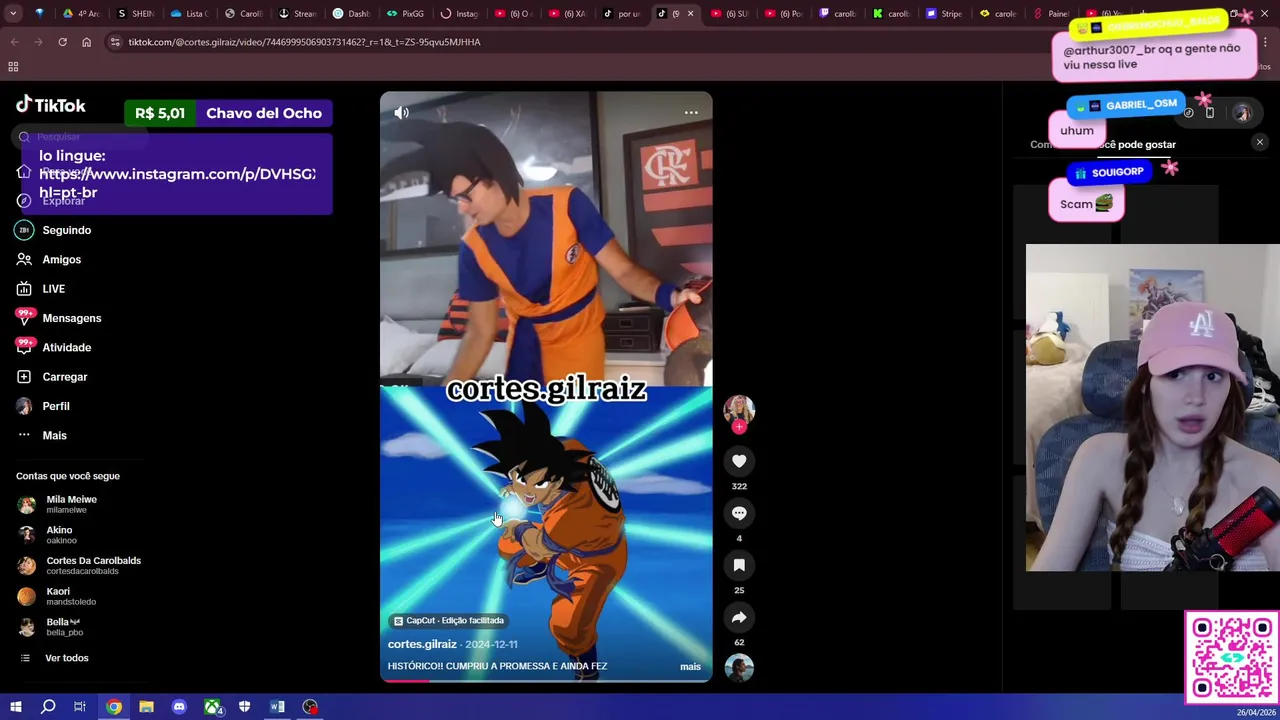Open the video's three-dot options menu

coord(691,113)
